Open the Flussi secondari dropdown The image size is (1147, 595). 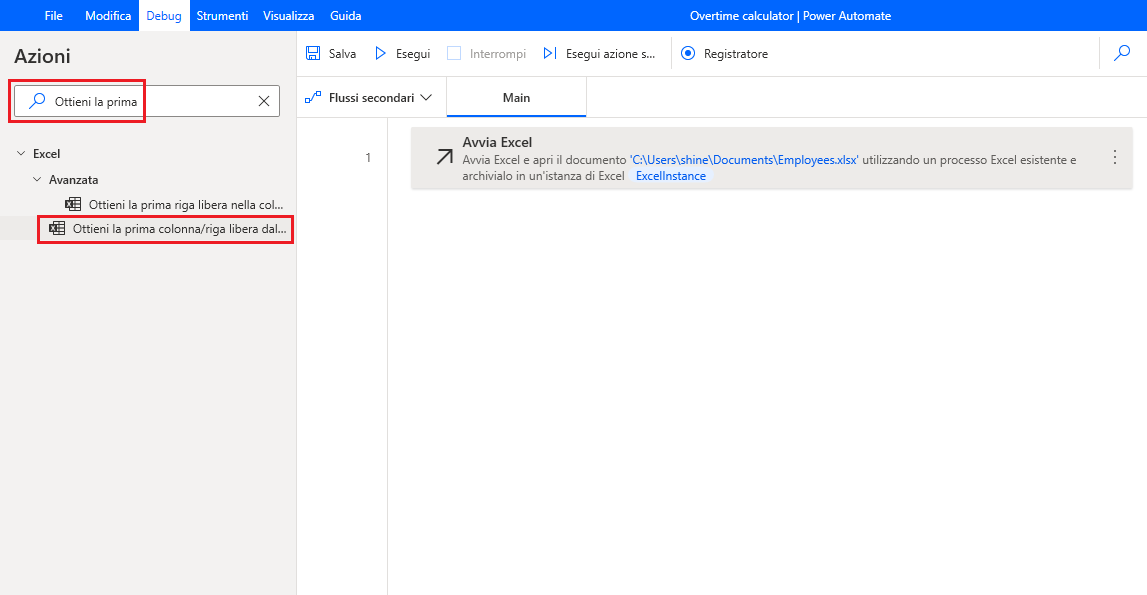427,97
